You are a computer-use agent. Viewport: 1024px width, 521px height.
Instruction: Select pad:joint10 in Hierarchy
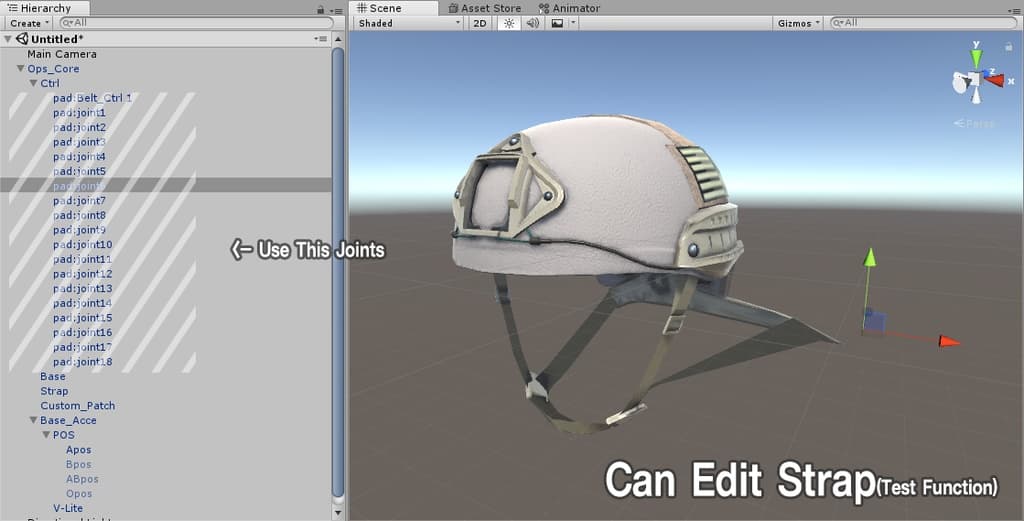pos(82,244)
